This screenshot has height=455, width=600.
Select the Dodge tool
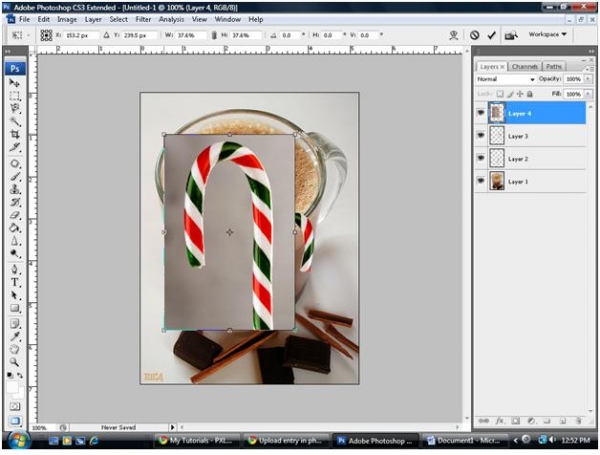[x=15, y=253]
